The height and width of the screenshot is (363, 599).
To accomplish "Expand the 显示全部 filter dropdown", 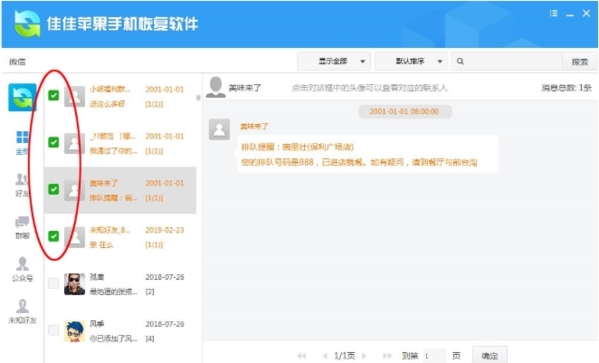I will click(x=334, y=61).
